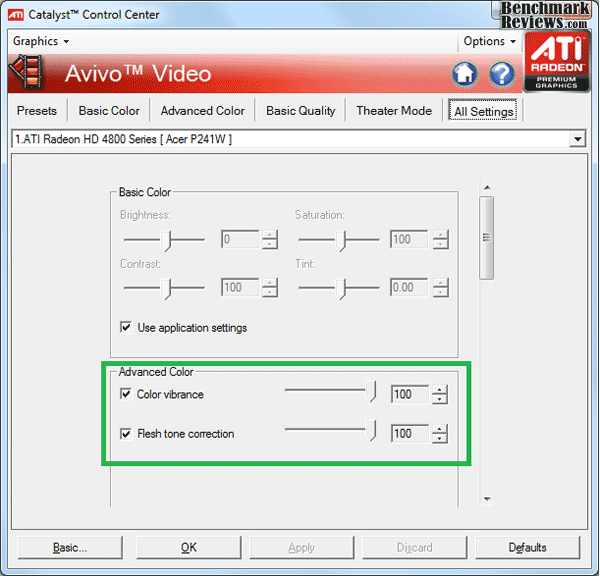
Task: Switch to the Basic Color tab
Action: [x=109, y=111]
